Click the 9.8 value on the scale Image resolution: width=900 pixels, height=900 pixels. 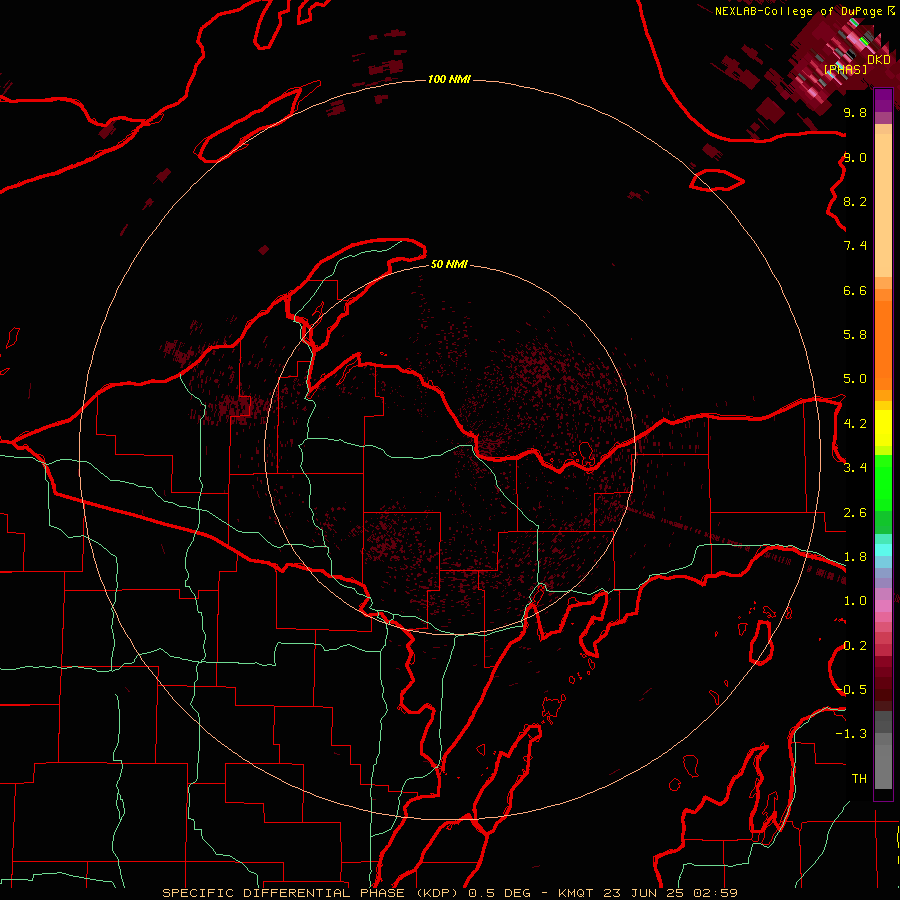tap(855, 113)
